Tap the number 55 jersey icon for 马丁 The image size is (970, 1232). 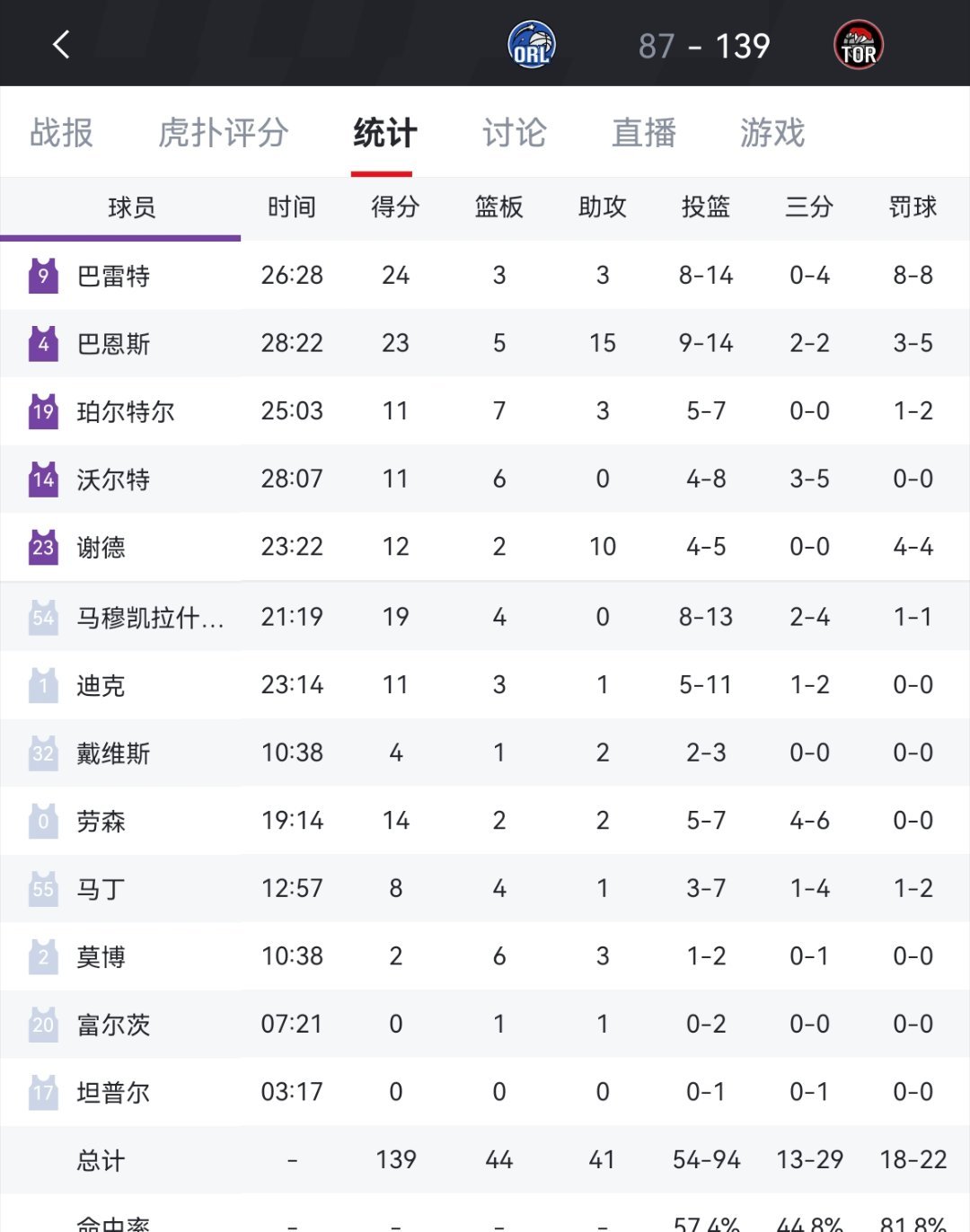(x=43, y=889)
